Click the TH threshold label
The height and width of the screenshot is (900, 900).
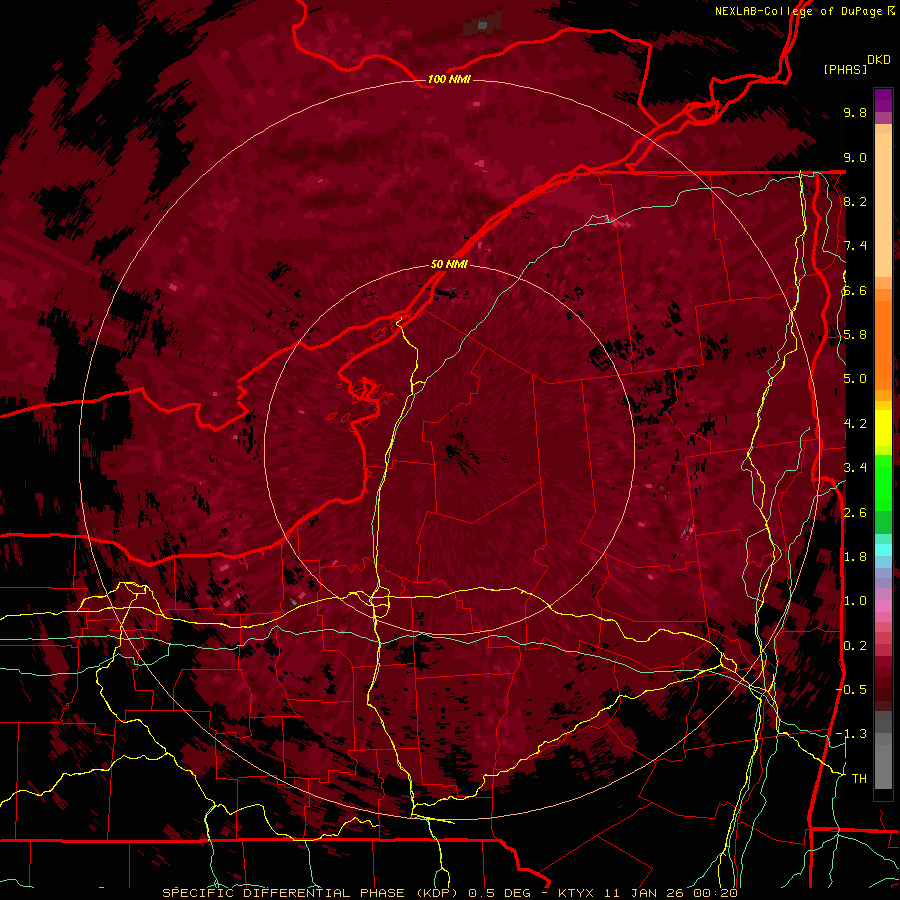(x=859, y=779)
